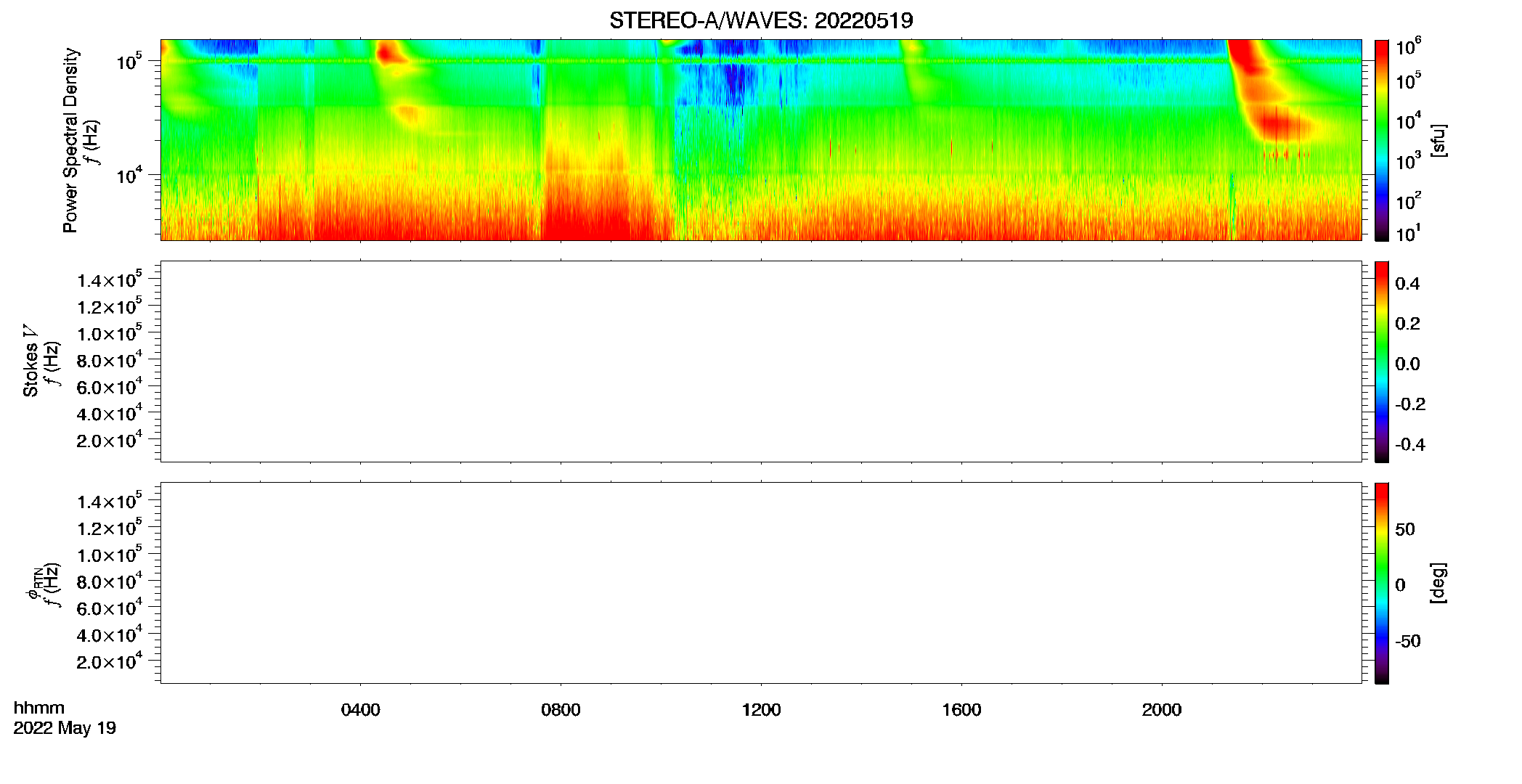The height and width of the screenshot is (784, 1522).
Task: Click the 1.4×10^5 tick in Stokes panel
Action: click(x=110, y=279)
